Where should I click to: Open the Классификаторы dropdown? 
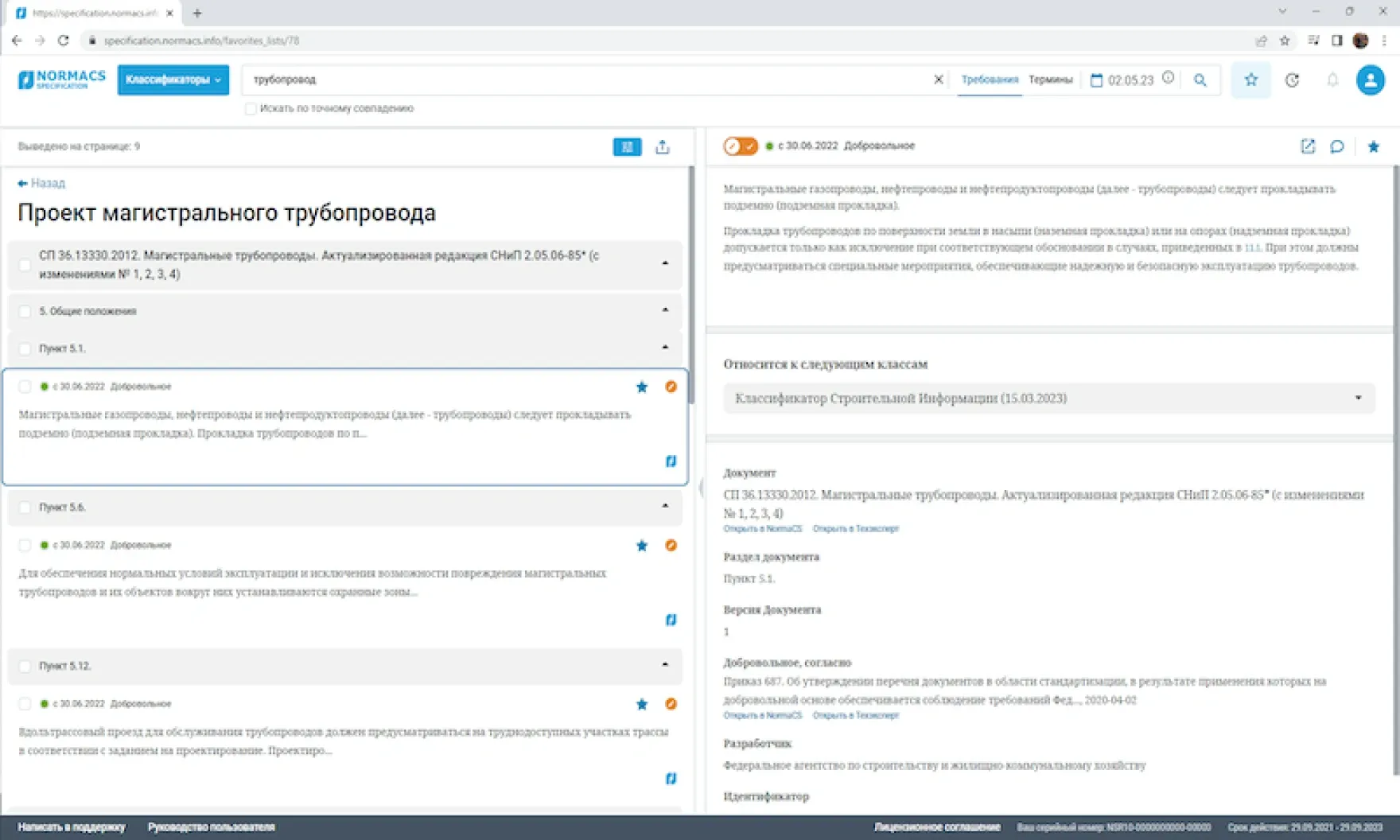pos(173,80)
